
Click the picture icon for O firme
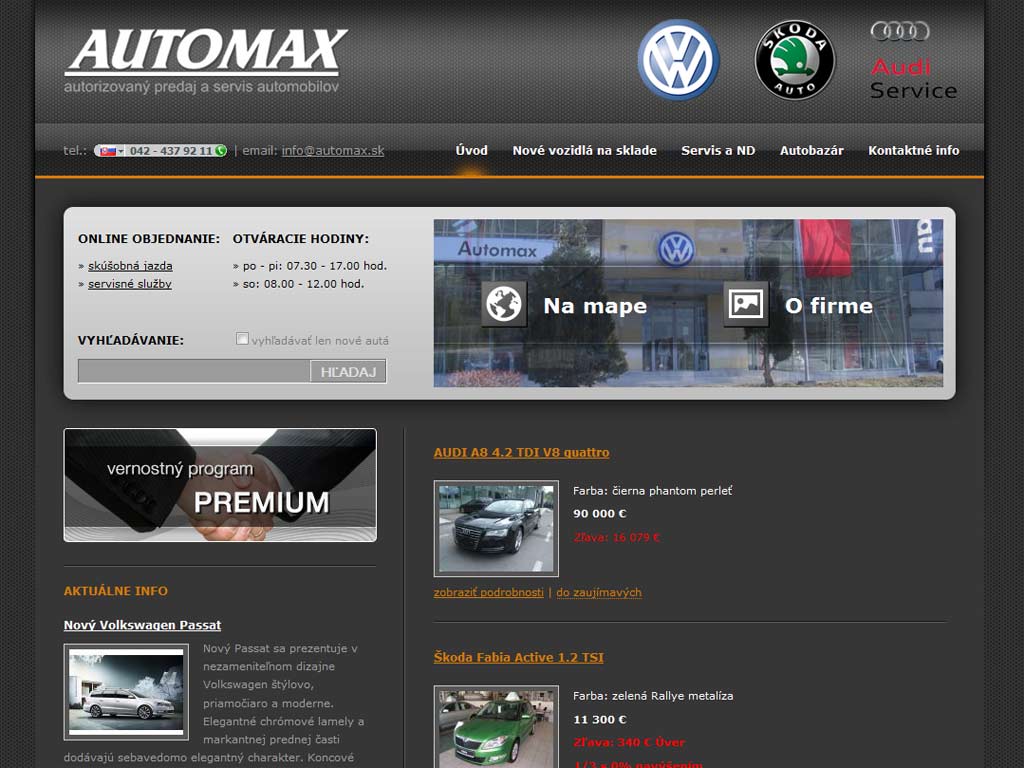pyautogui.click(x=746, y=304)
